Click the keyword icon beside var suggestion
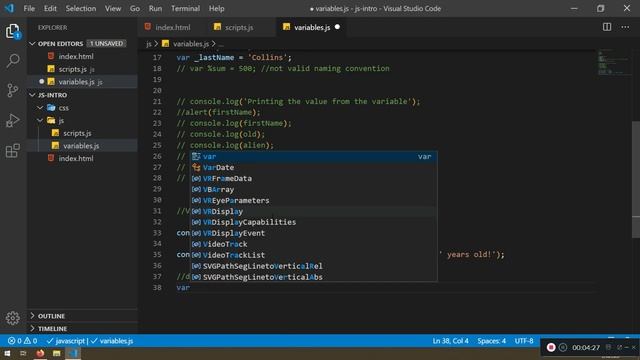 (x=196, y=156)
